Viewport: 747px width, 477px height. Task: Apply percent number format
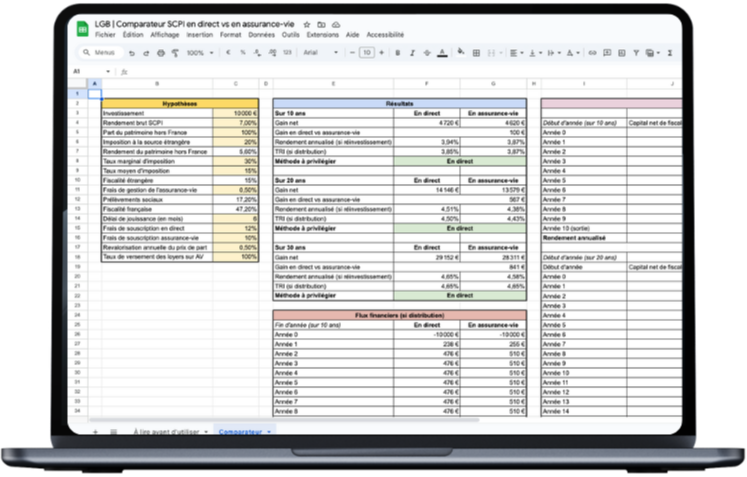click(x=243, y=52)
